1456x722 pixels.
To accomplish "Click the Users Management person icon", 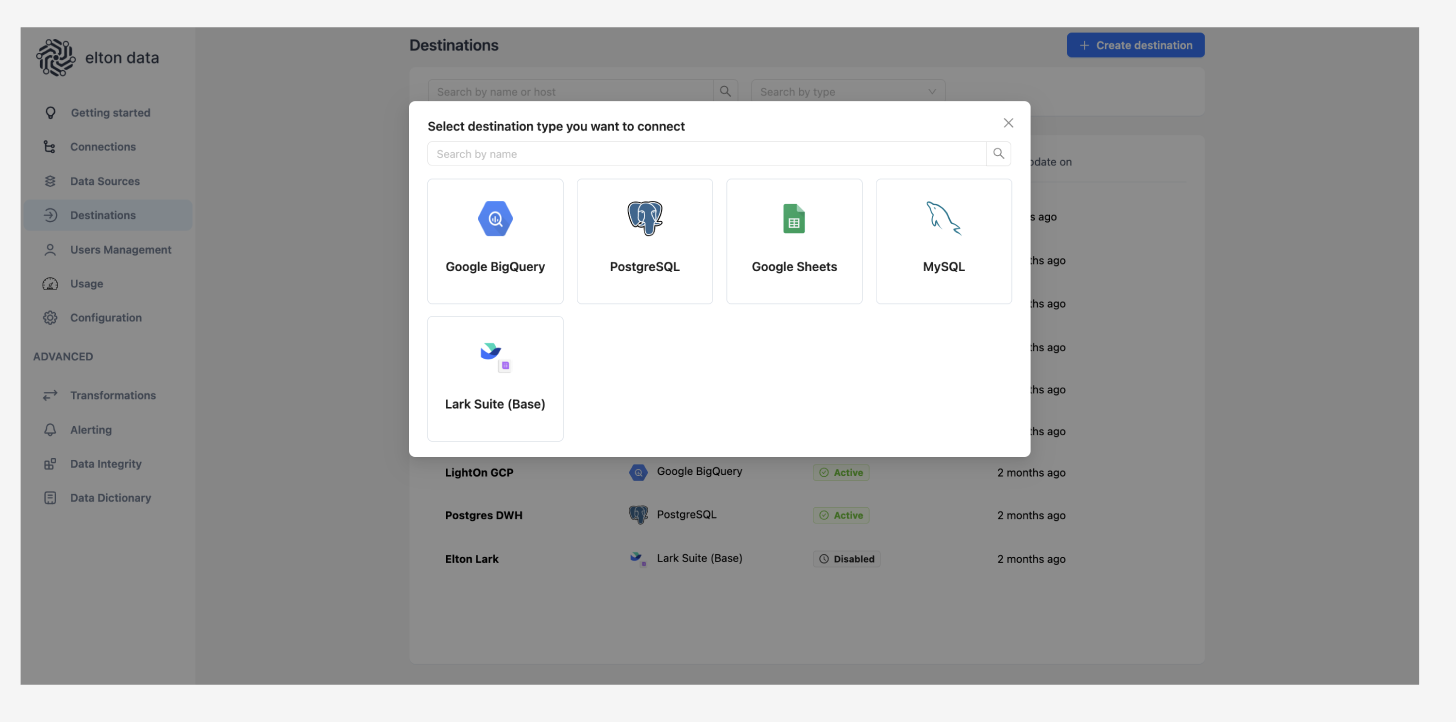I will click(50, 250).
